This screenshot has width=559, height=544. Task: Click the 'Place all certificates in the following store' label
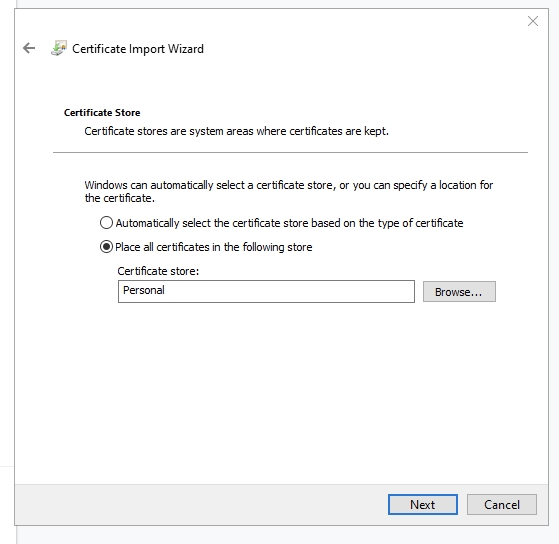[x=214, y=247]
